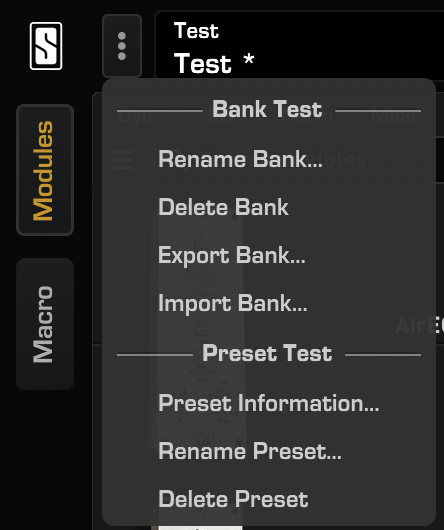Switch to the Modules side tab
The image size is (444, 530).
click(x=45, y=170)
